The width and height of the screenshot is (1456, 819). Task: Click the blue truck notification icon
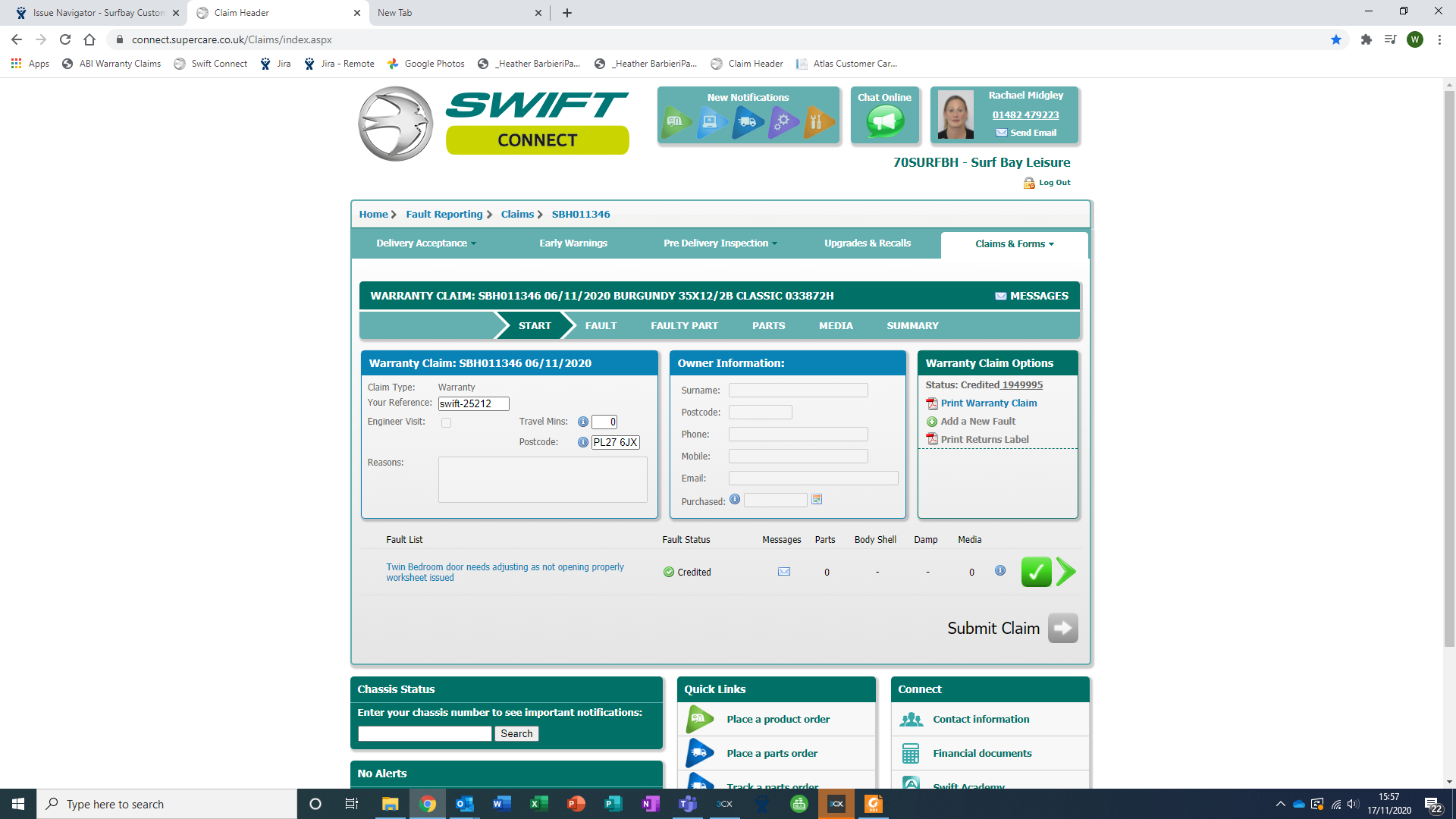(x=748, y=121)
